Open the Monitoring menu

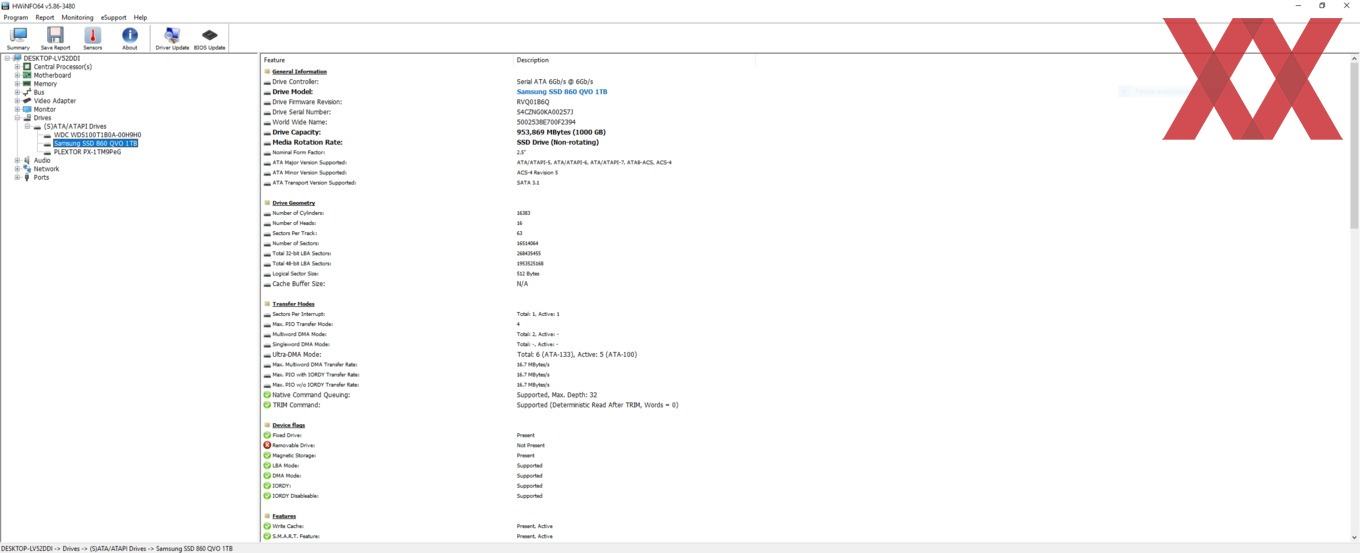[77, 17]
